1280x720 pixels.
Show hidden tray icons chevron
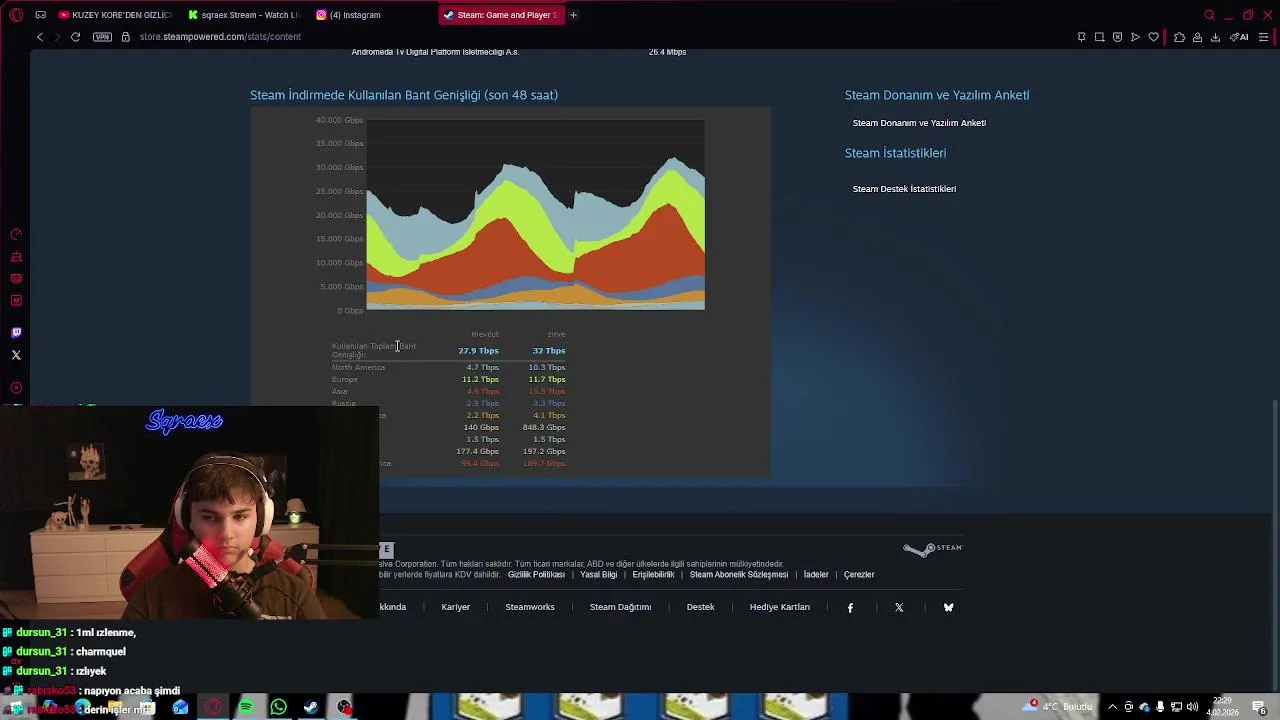[x=1112, y=707]
